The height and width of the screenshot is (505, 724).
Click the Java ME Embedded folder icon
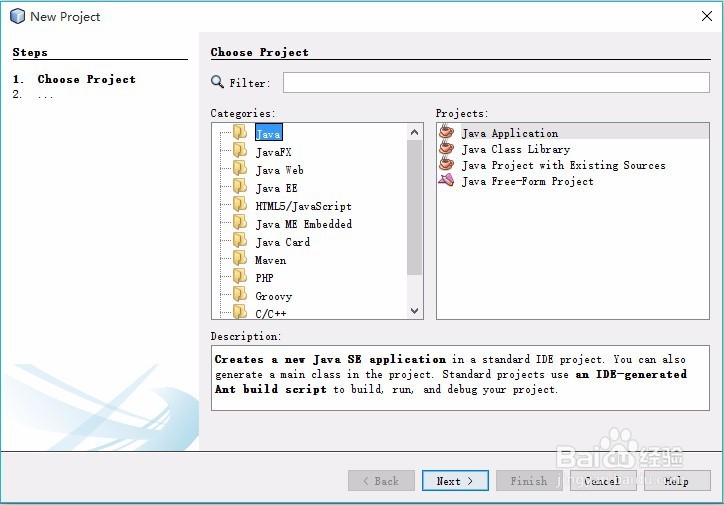(x=240, y=222)
